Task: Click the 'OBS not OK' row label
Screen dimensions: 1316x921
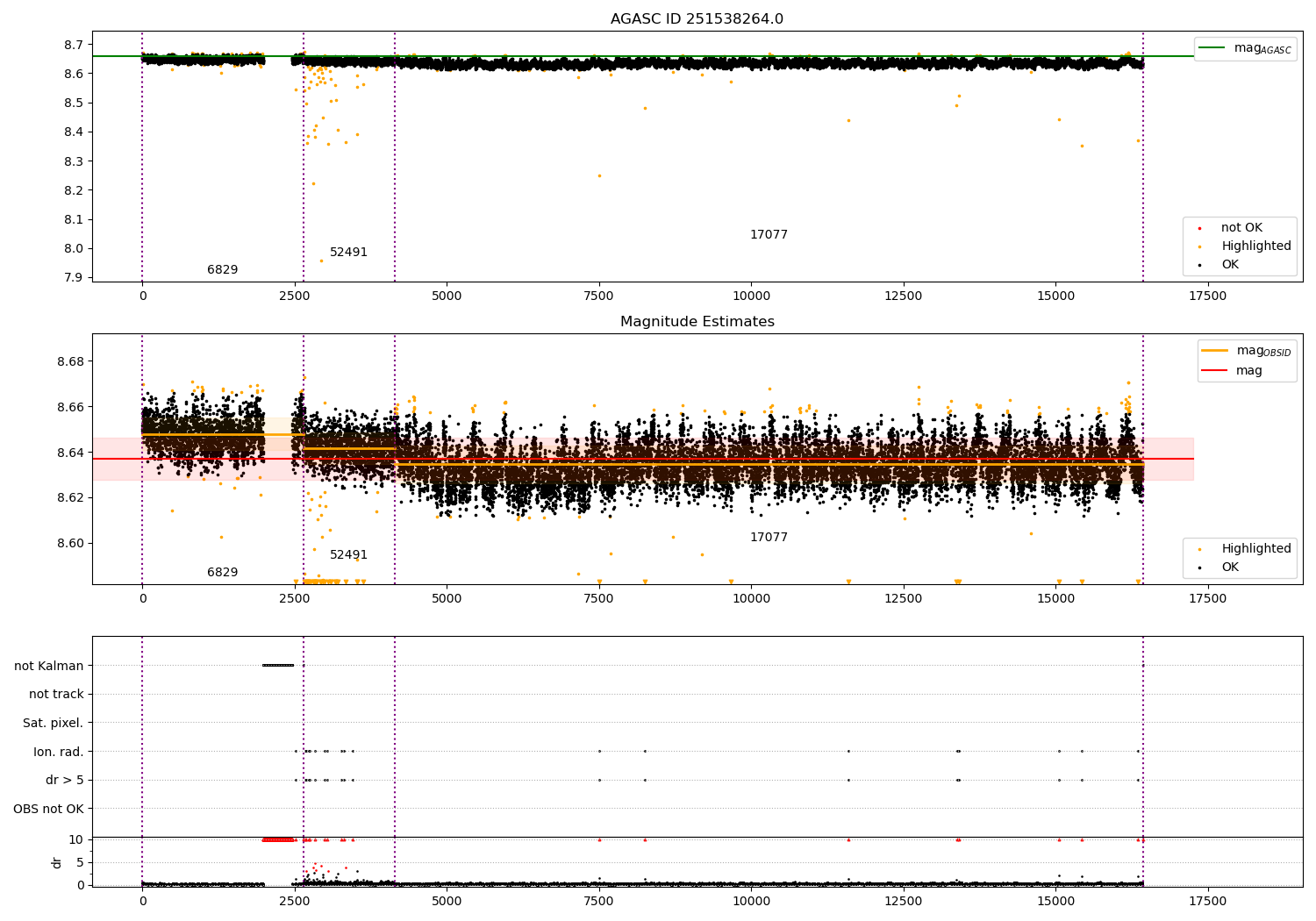Action: click(x=48, y=809)
